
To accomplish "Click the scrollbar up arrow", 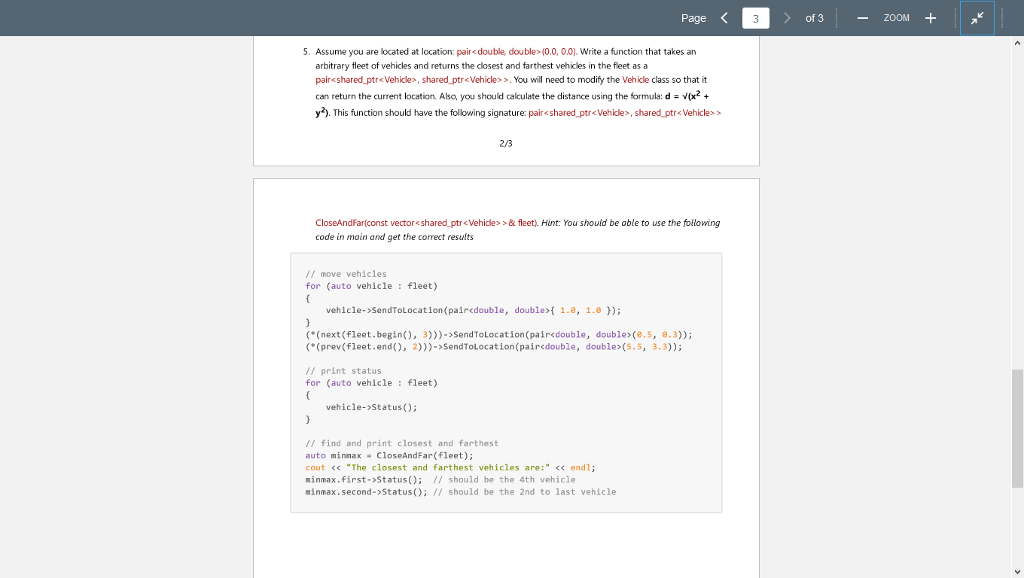I will [1016, 44].
